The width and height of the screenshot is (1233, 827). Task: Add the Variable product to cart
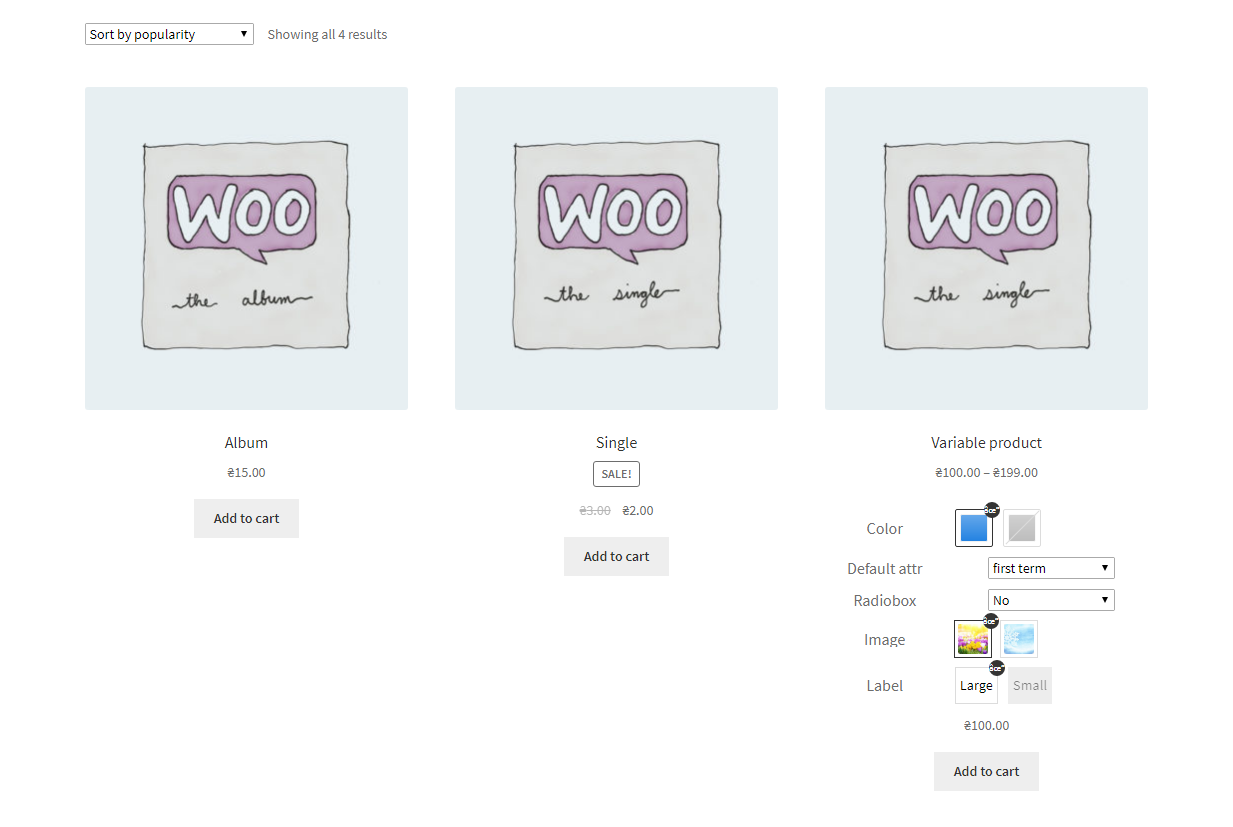pos(986,771)
